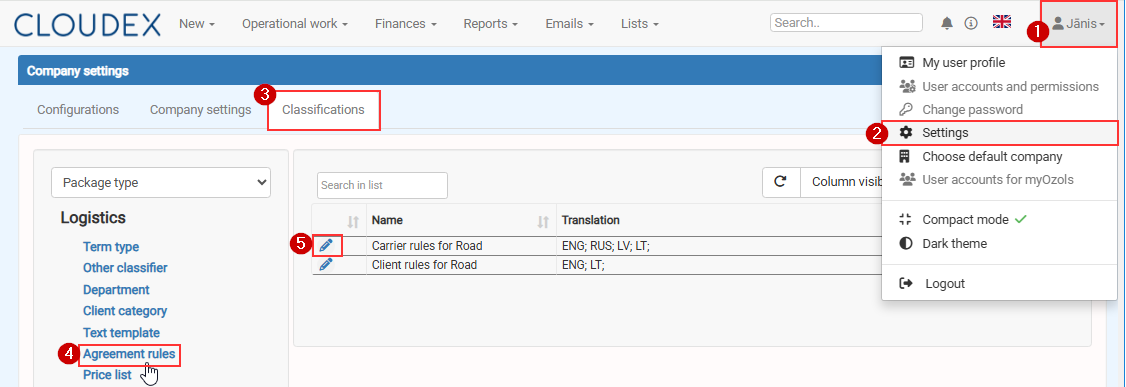
Task: Open User accounts and permissions entry
Action: (1010, 86)
